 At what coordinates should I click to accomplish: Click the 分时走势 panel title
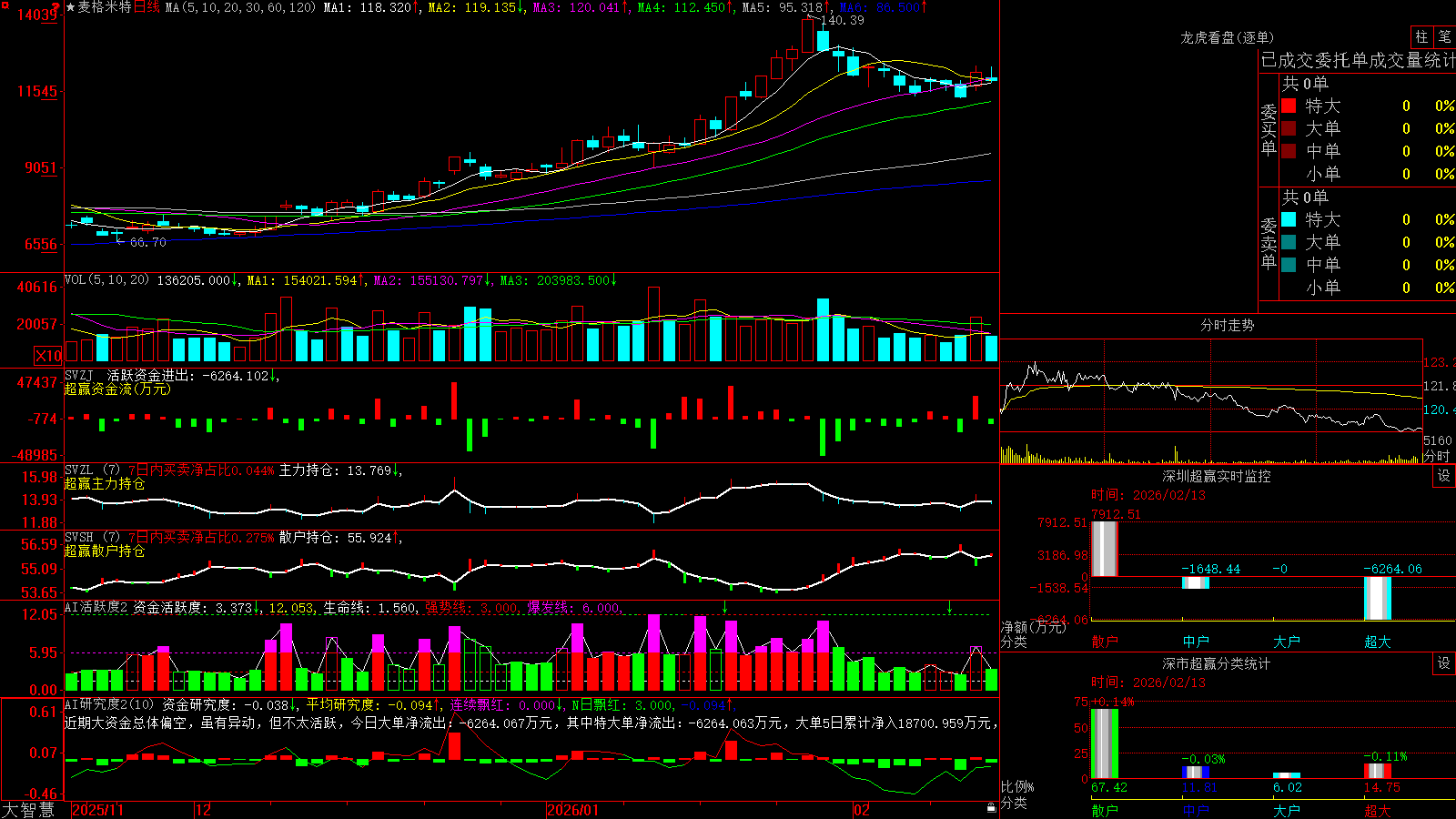[1228, 325]
